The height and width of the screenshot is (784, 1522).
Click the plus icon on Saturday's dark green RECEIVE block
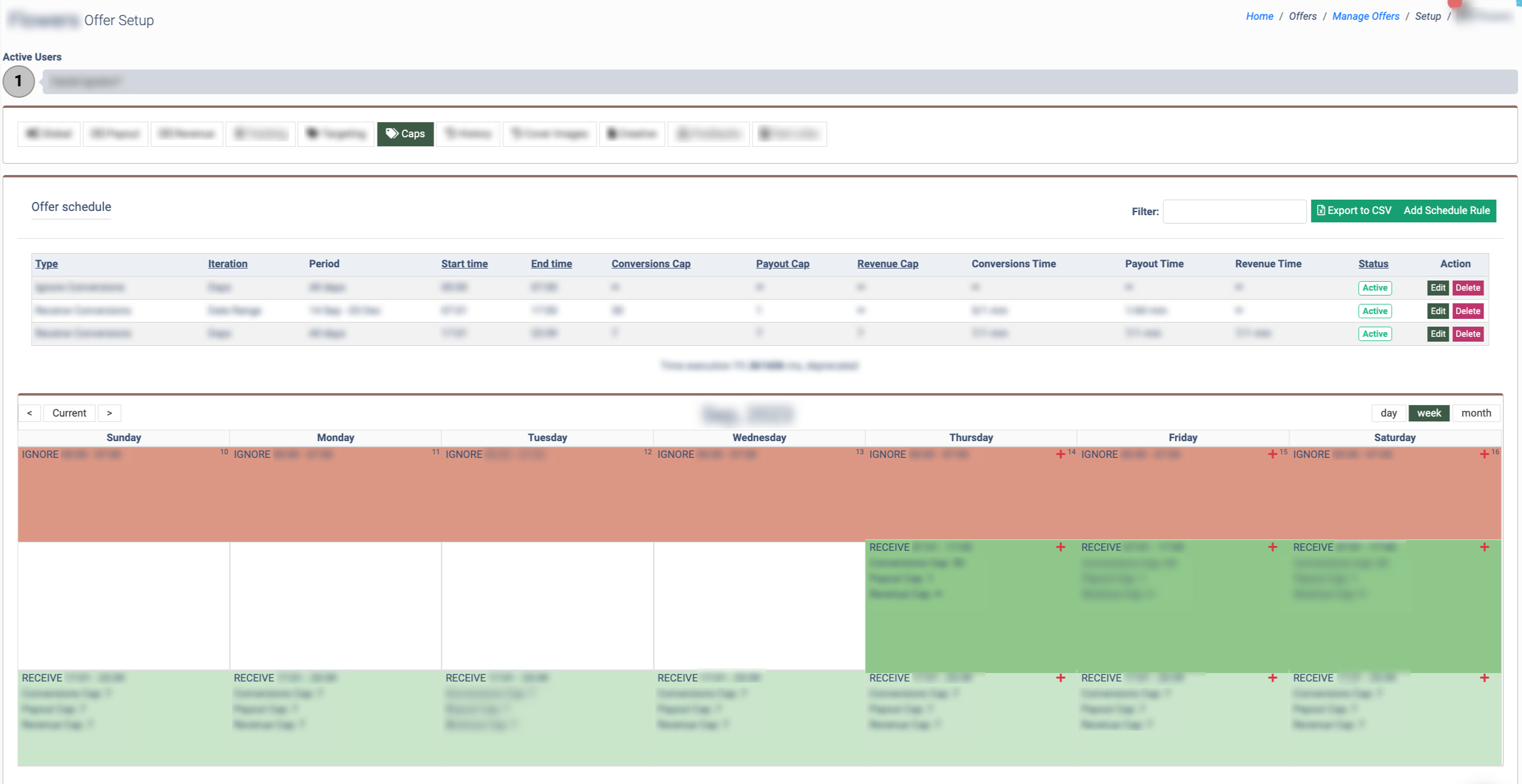point(1484,547)
